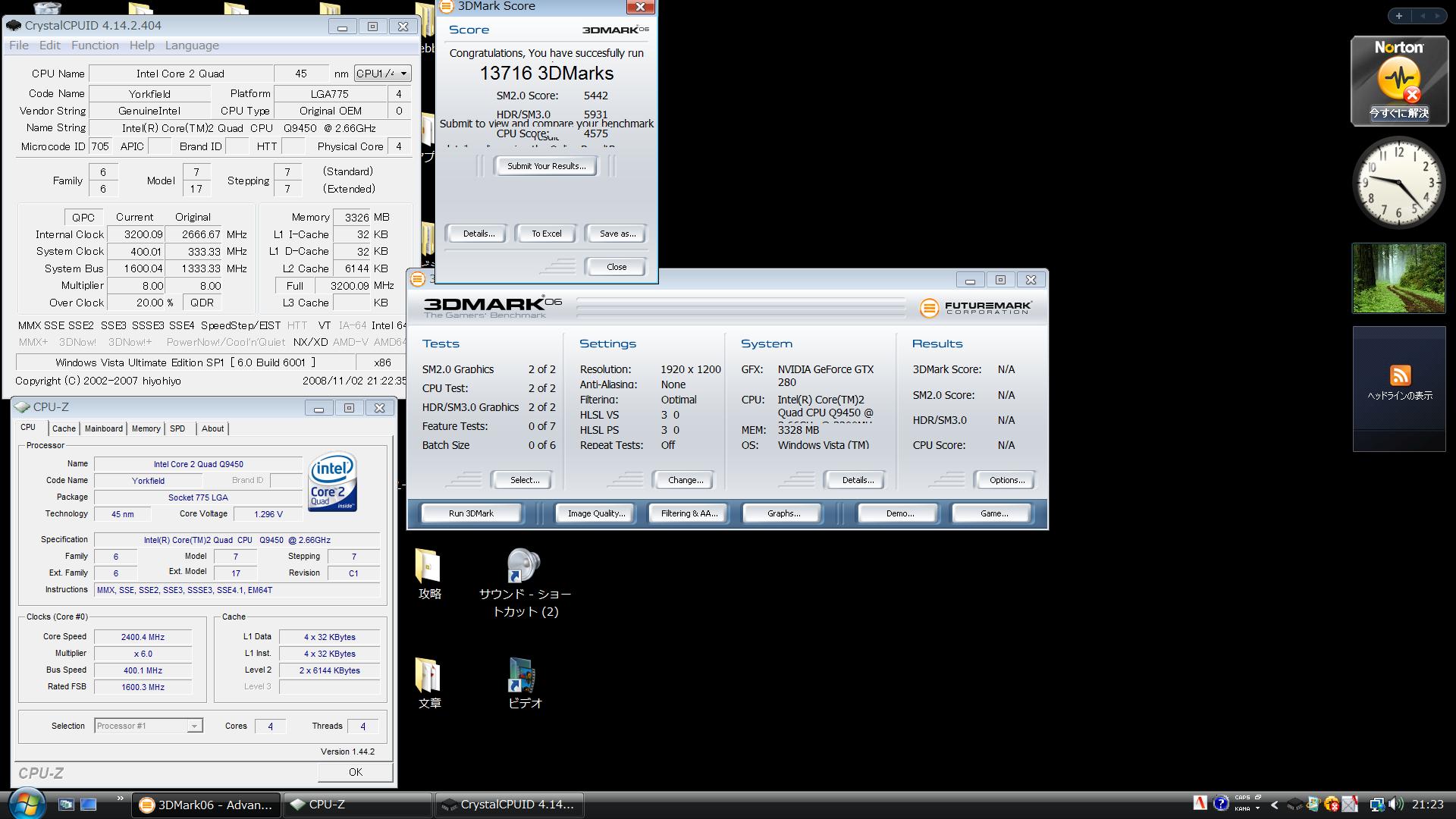
Task: Click Details in the 3DMark Score window
Action: (479, 234)
